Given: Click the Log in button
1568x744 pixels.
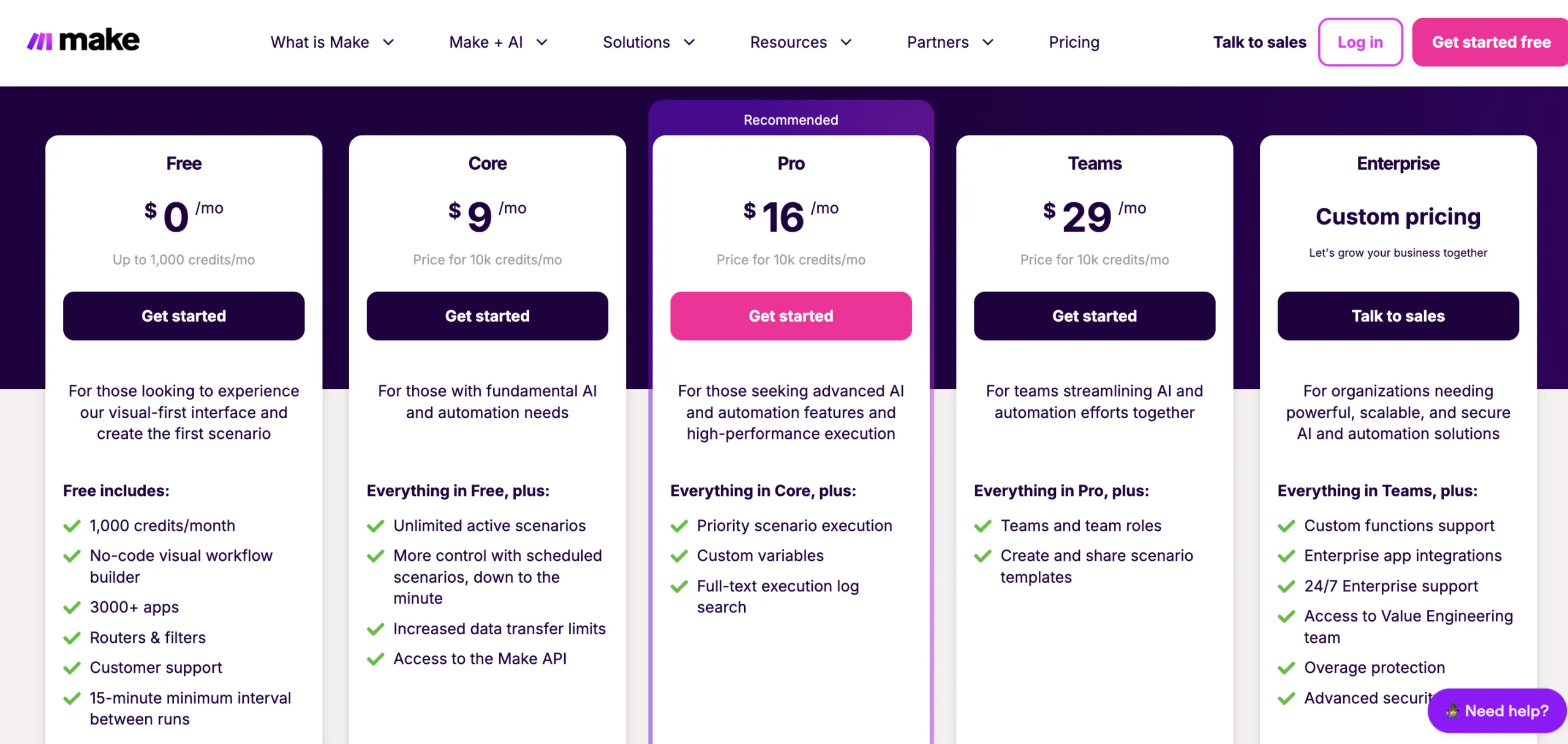Looking at the screenshot, I should (1360, 42).
